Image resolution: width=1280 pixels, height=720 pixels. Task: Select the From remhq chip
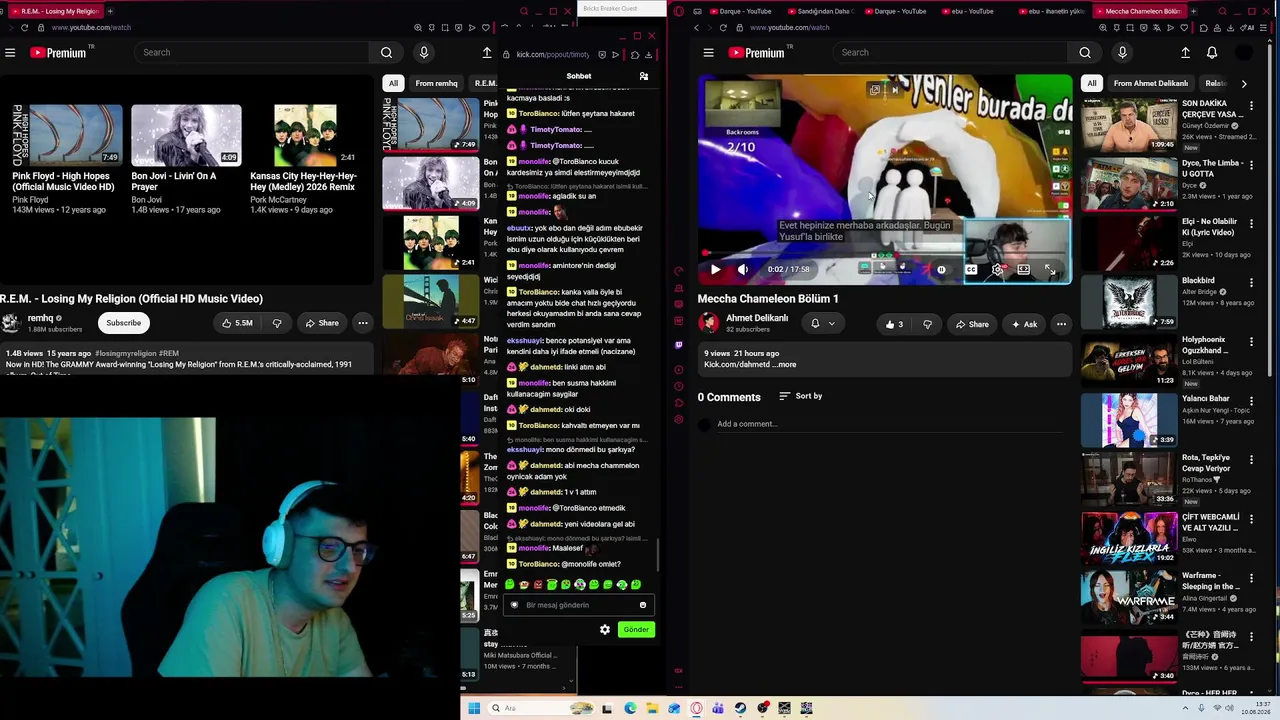(436, 84)
